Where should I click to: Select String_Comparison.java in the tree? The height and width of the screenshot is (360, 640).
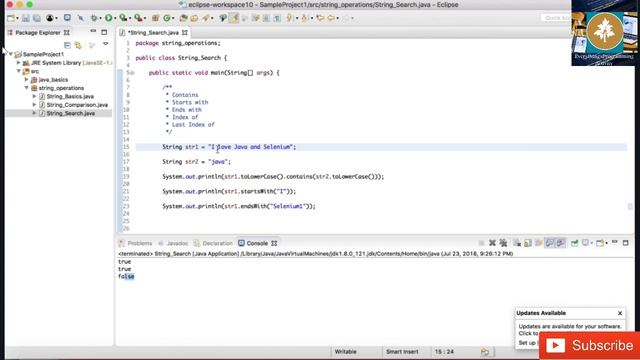pyautogui.click(x=77, y=105)
